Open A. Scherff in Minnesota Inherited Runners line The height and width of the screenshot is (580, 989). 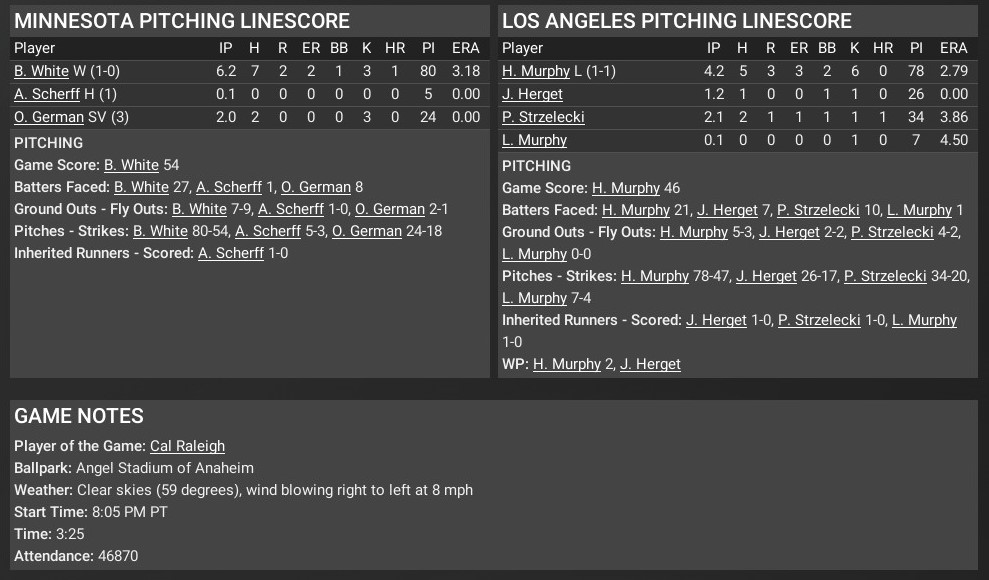tap(231, 253)
